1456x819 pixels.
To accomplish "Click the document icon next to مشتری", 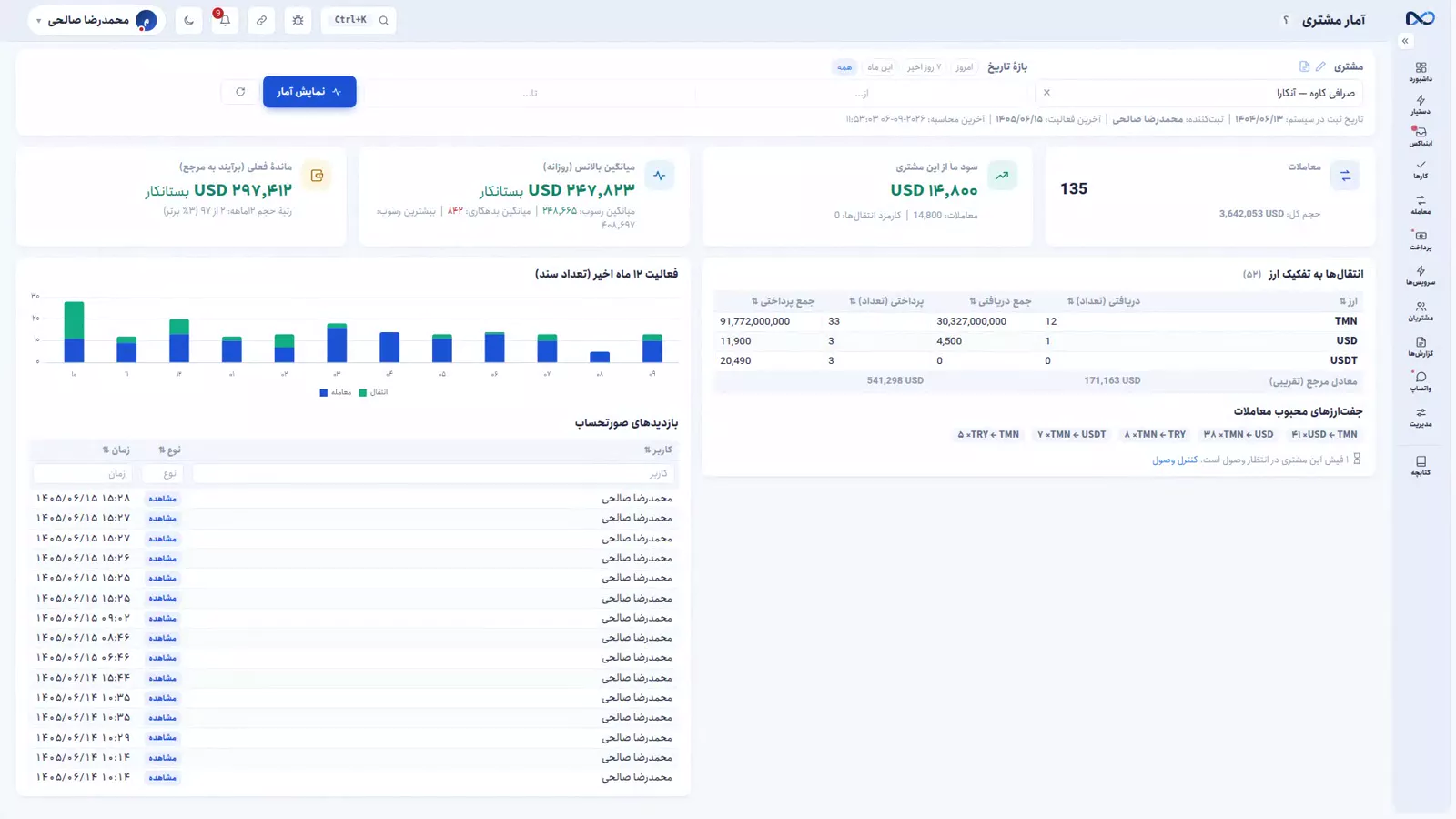I will click(x=1304, y=66).
